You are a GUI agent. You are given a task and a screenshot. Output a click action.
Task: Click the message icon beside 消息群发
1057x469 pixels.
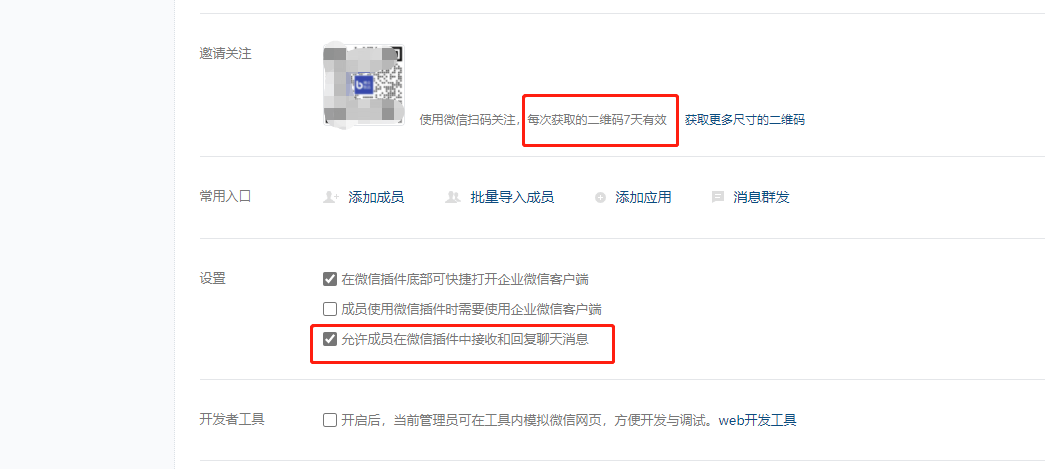[718, 197]
